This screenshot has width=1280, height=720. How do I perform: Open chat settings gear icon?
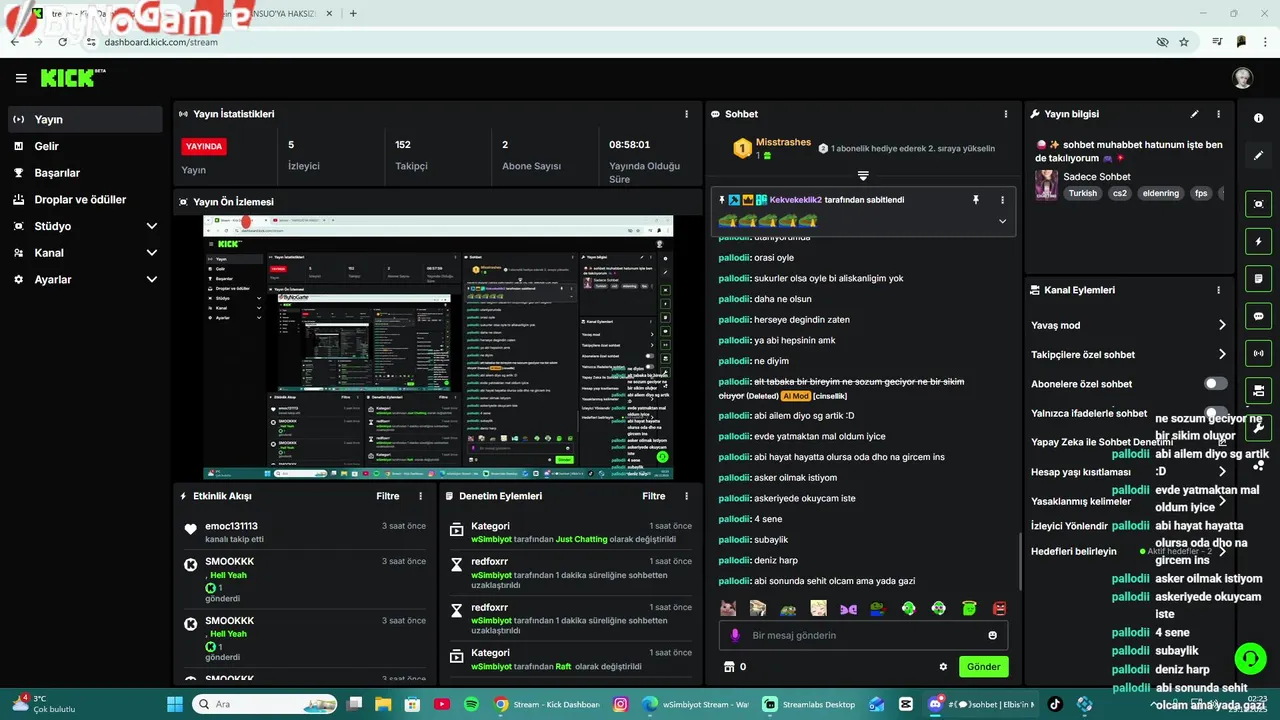[x=943, y=667]
